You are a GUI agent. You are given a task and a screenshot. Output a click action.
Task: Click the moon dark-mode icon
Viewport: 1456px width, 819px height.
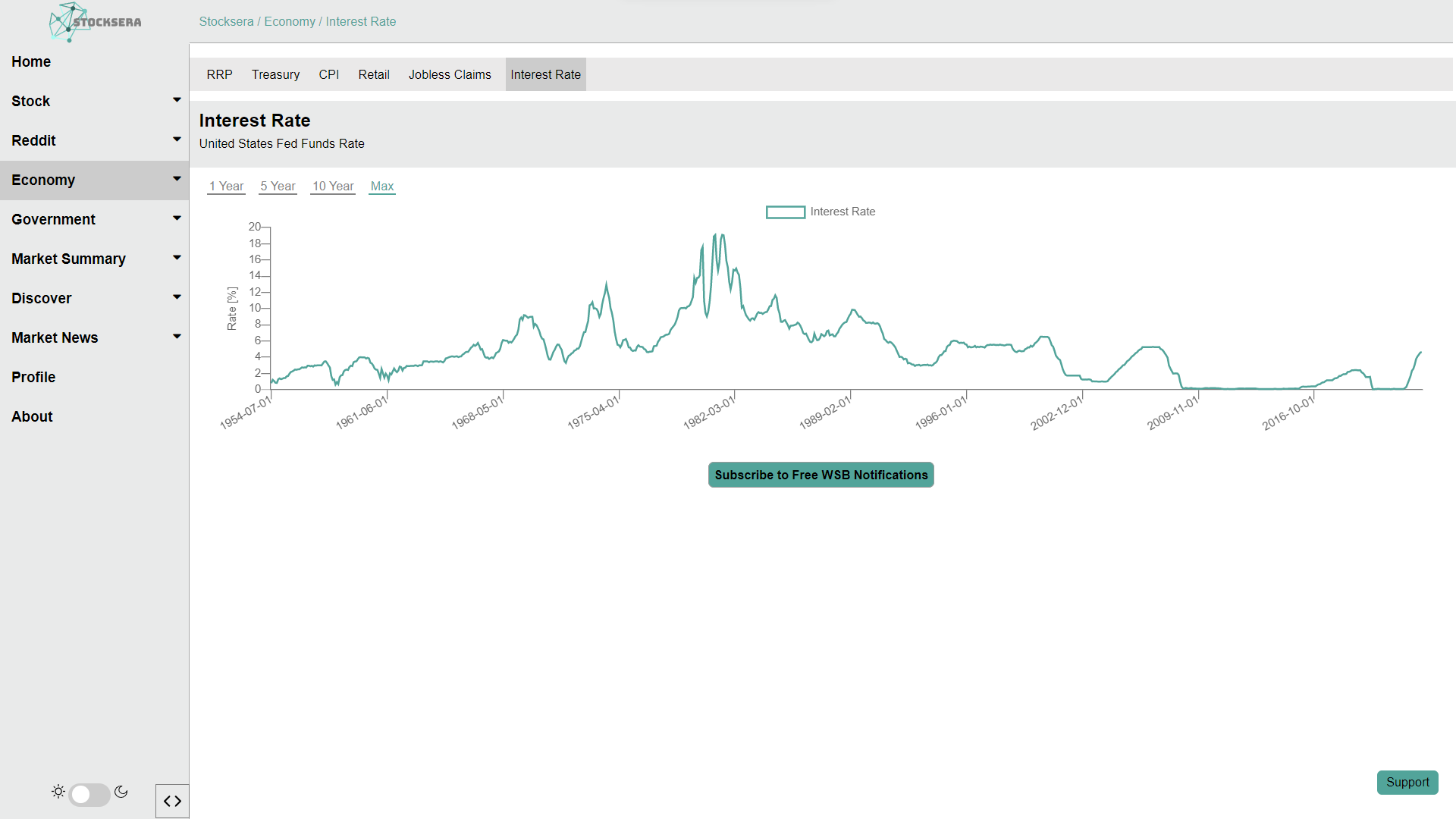point(121,792)
